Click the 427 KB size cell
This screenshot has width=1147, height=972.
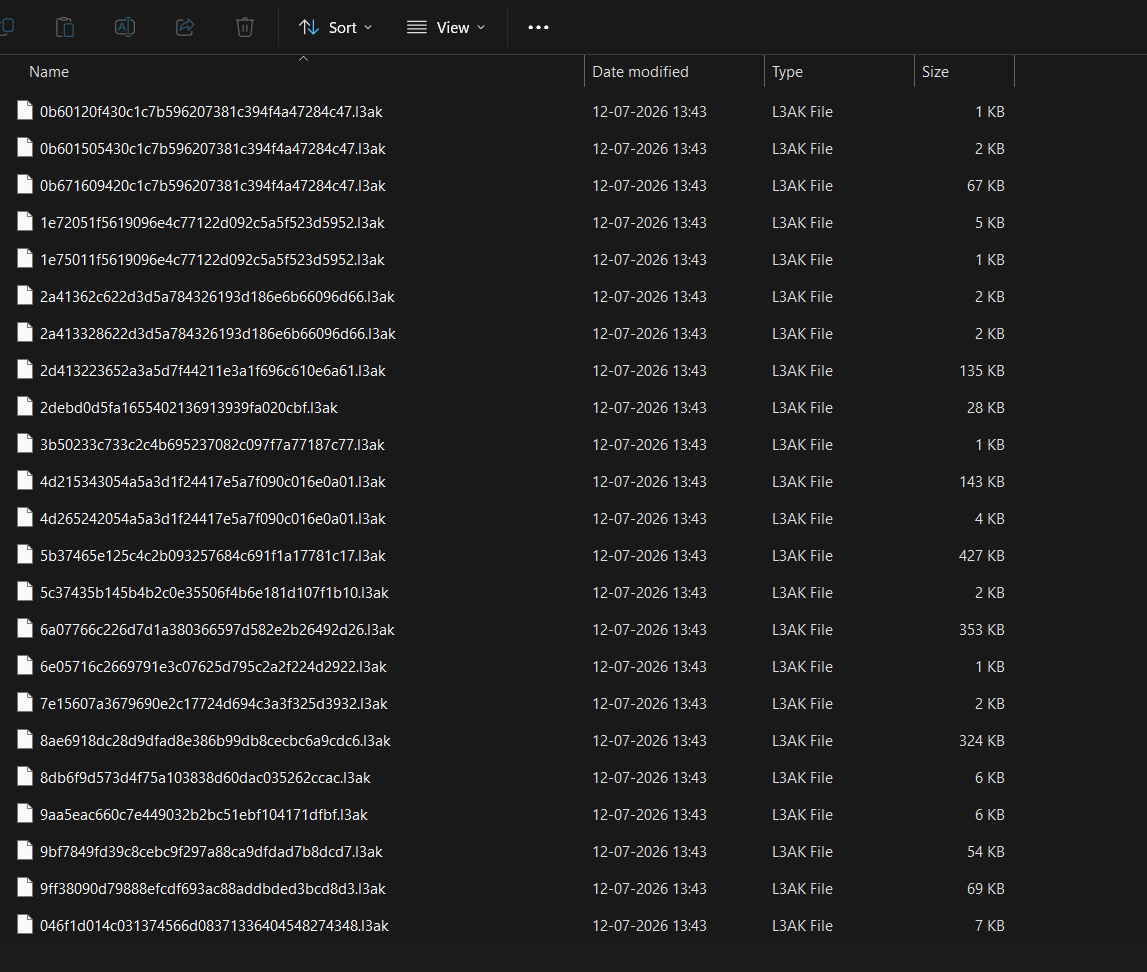pos(982,556)
